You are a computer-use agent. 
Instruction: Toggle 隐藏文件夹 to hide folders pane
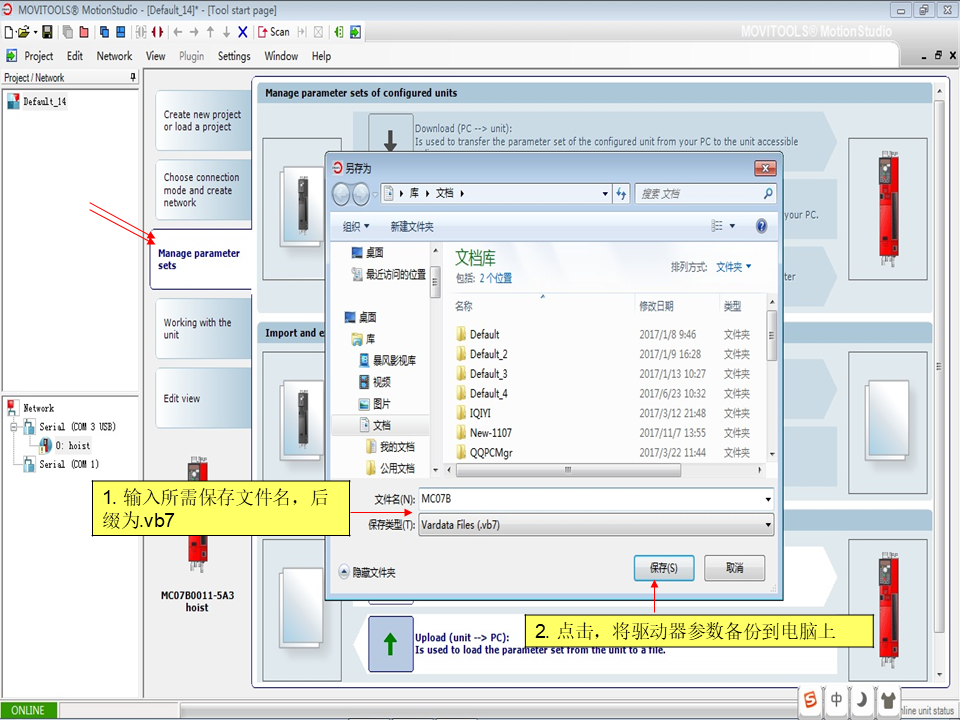point(366,573)
